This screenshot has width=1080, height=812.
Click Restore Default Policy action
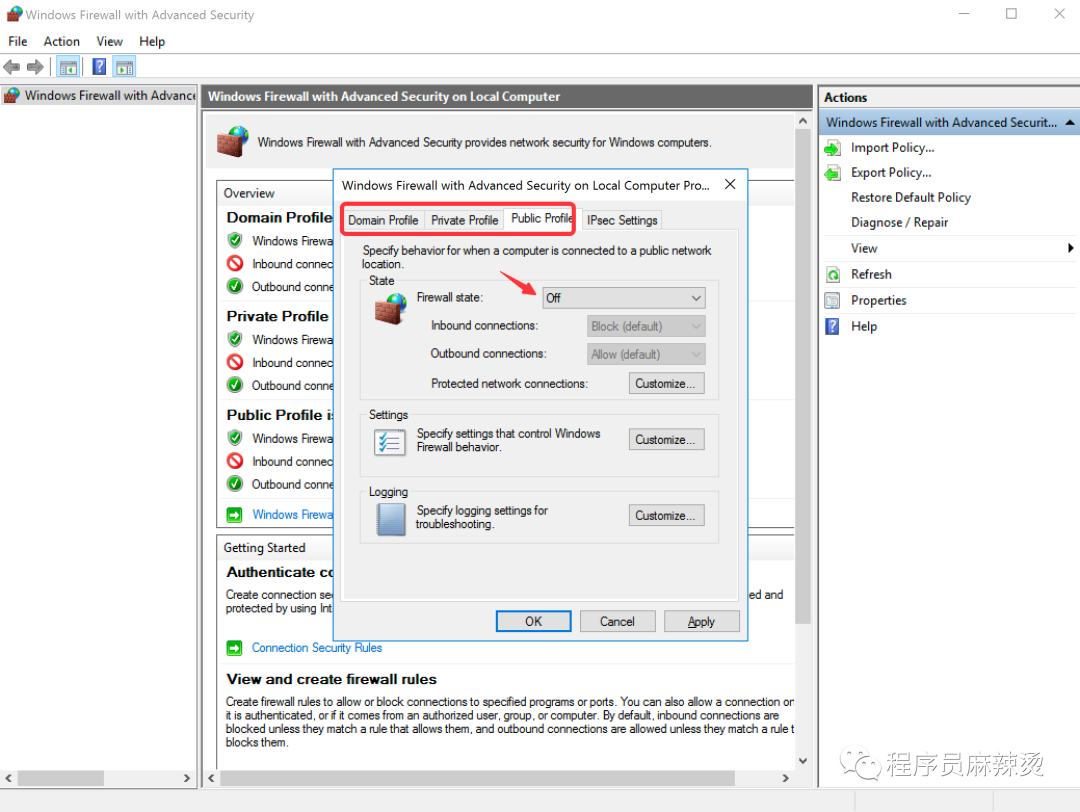tap(911, 198)
